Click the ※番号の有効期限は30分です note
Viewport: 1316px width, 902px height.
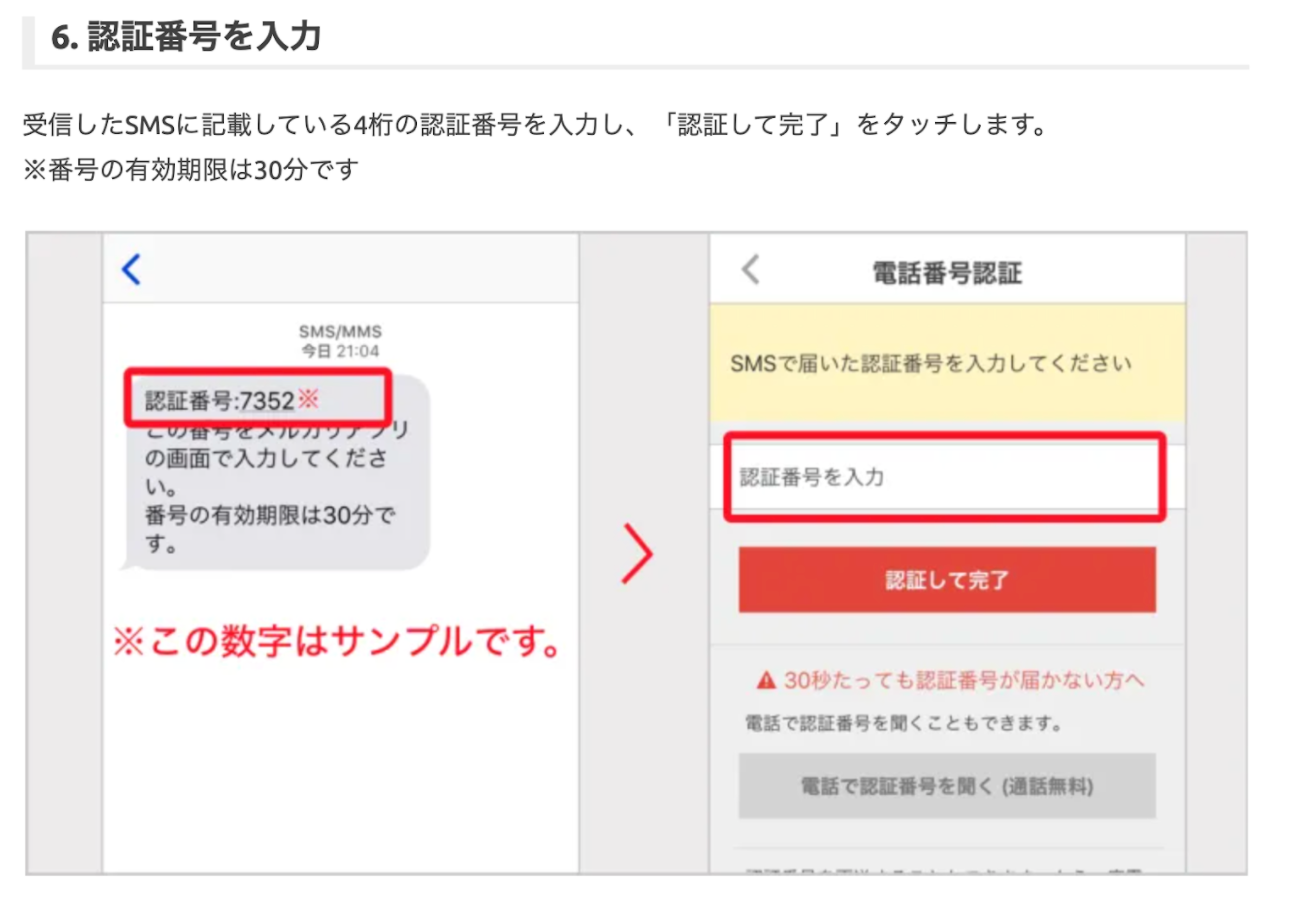191,169
